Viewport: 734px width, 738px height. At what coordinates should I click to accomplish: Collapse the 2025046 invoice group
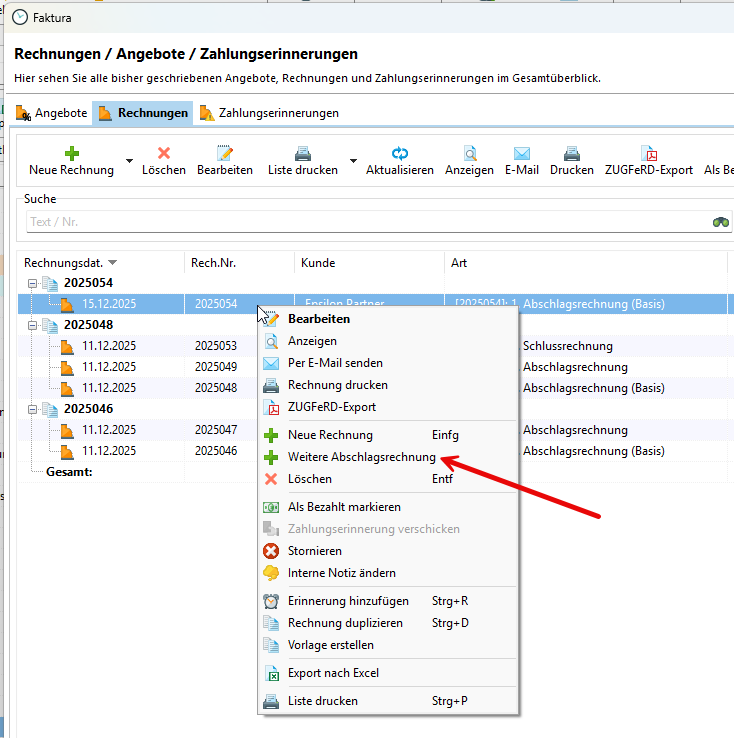[32, 409]
